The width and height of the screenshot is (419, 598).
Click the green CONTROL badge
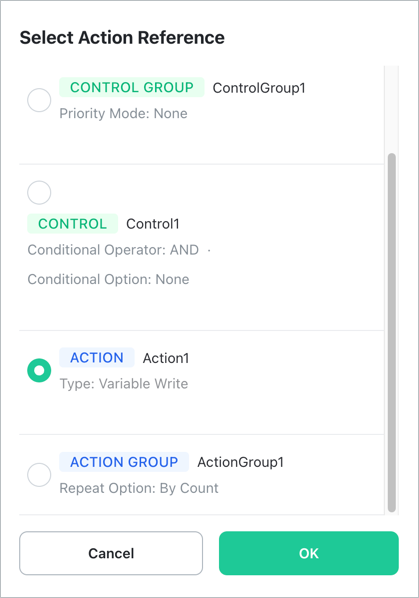pos(72,224)
